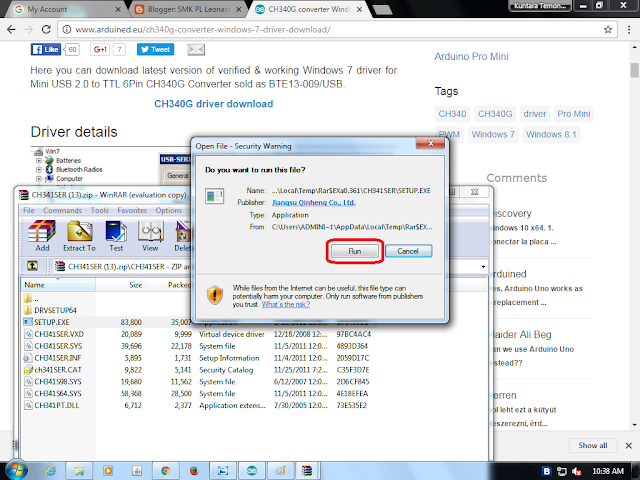Open the WinRAR Commands menu
The height and width of the screenshot is (480, 640).
(x=62, y=210)
